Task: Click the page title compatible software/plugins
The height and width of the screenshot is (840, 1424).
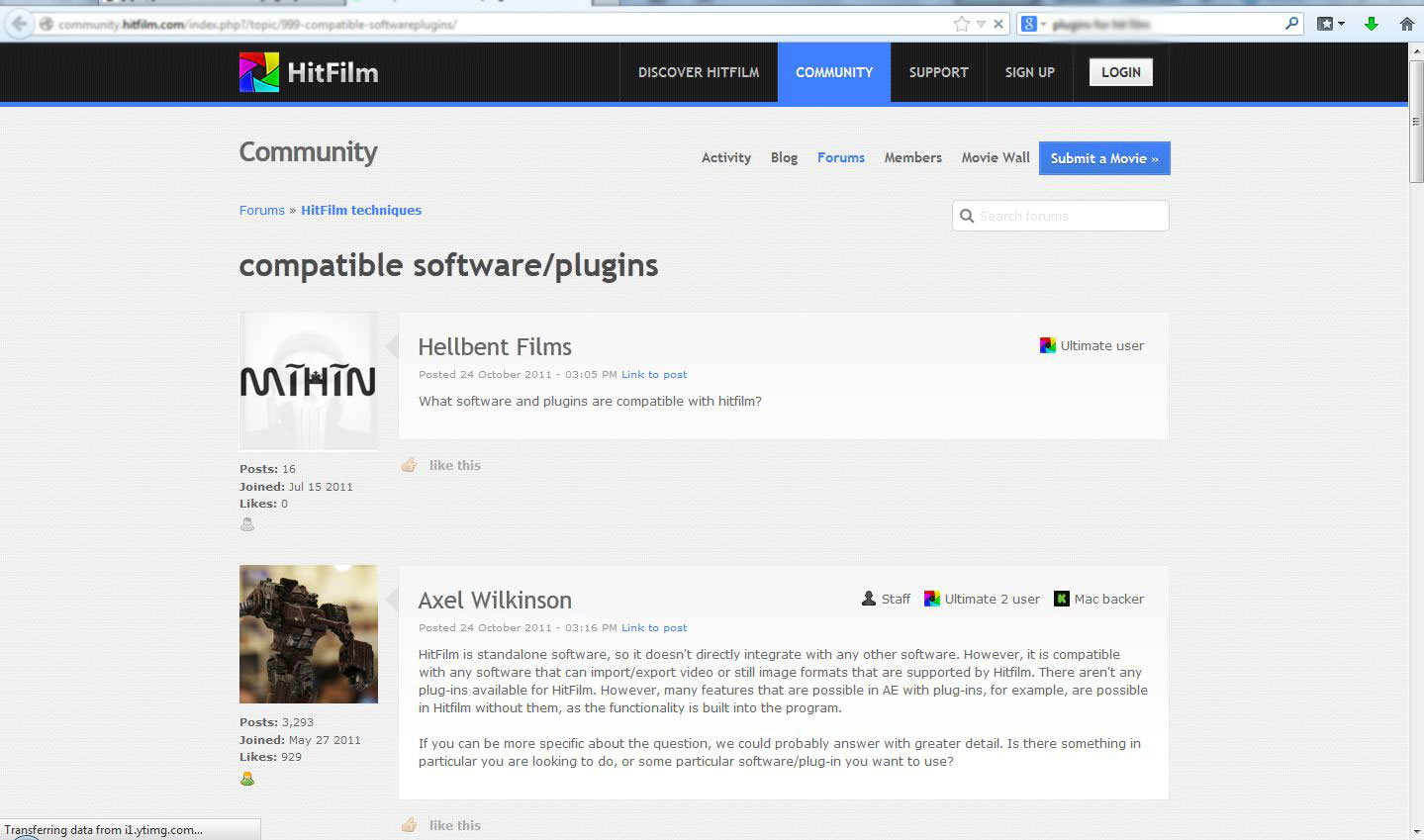Action: [x=448, y=266]
